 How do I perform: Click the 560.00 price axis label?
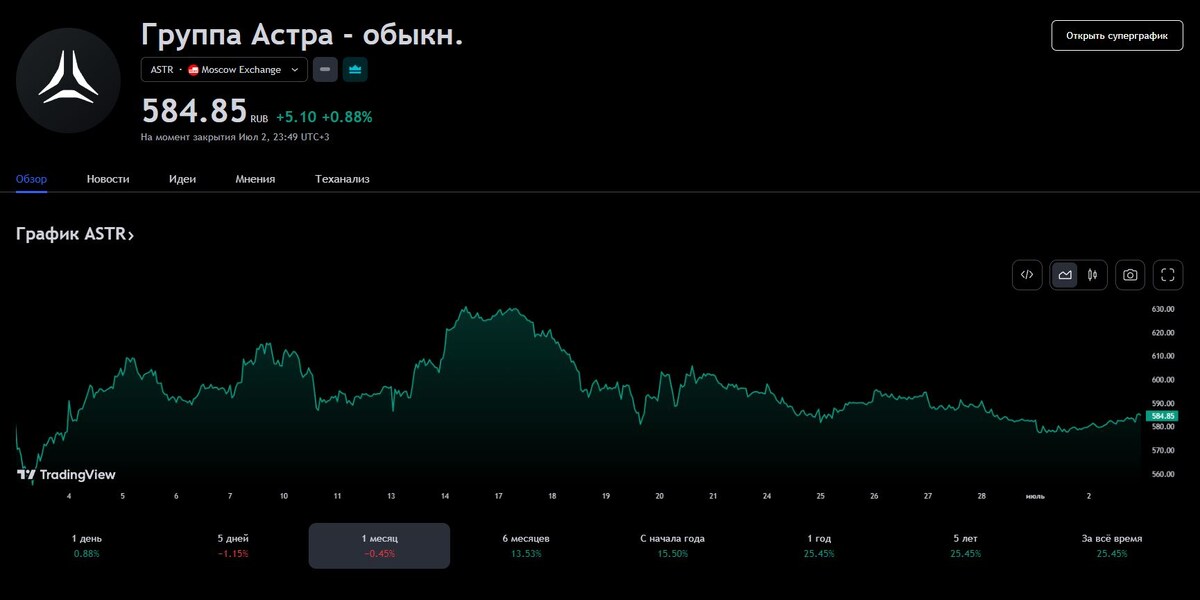click(x=1163, y=474)
